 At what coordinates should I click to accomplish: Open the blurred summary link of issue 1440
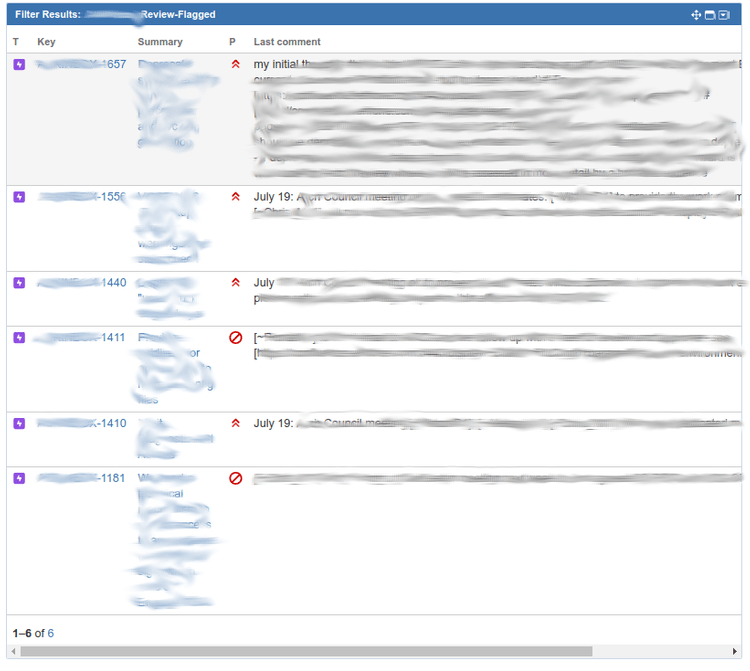coord(170,298)
